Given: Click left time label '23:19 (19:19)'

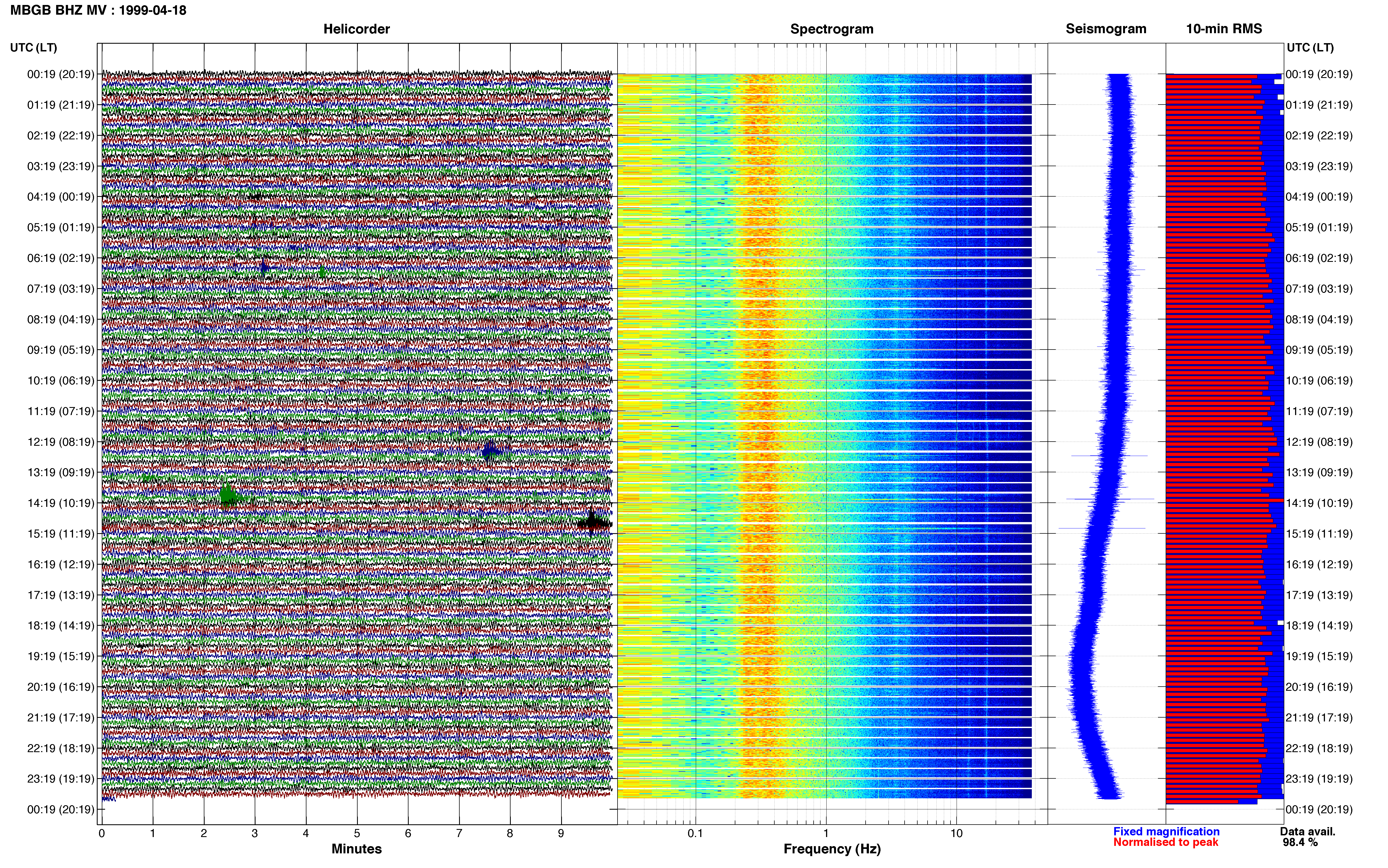Looking at the screenshot, I should 61,778.
